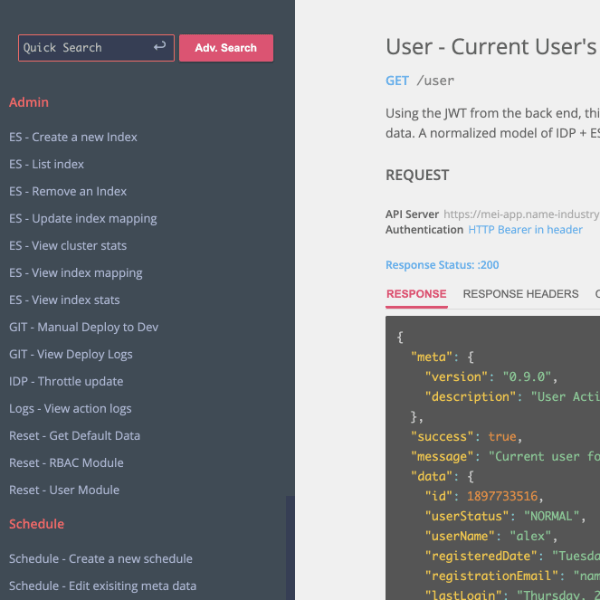600x600 pixels.
Task: Open the Adv. Search button
Action: (x=226, y=48)
